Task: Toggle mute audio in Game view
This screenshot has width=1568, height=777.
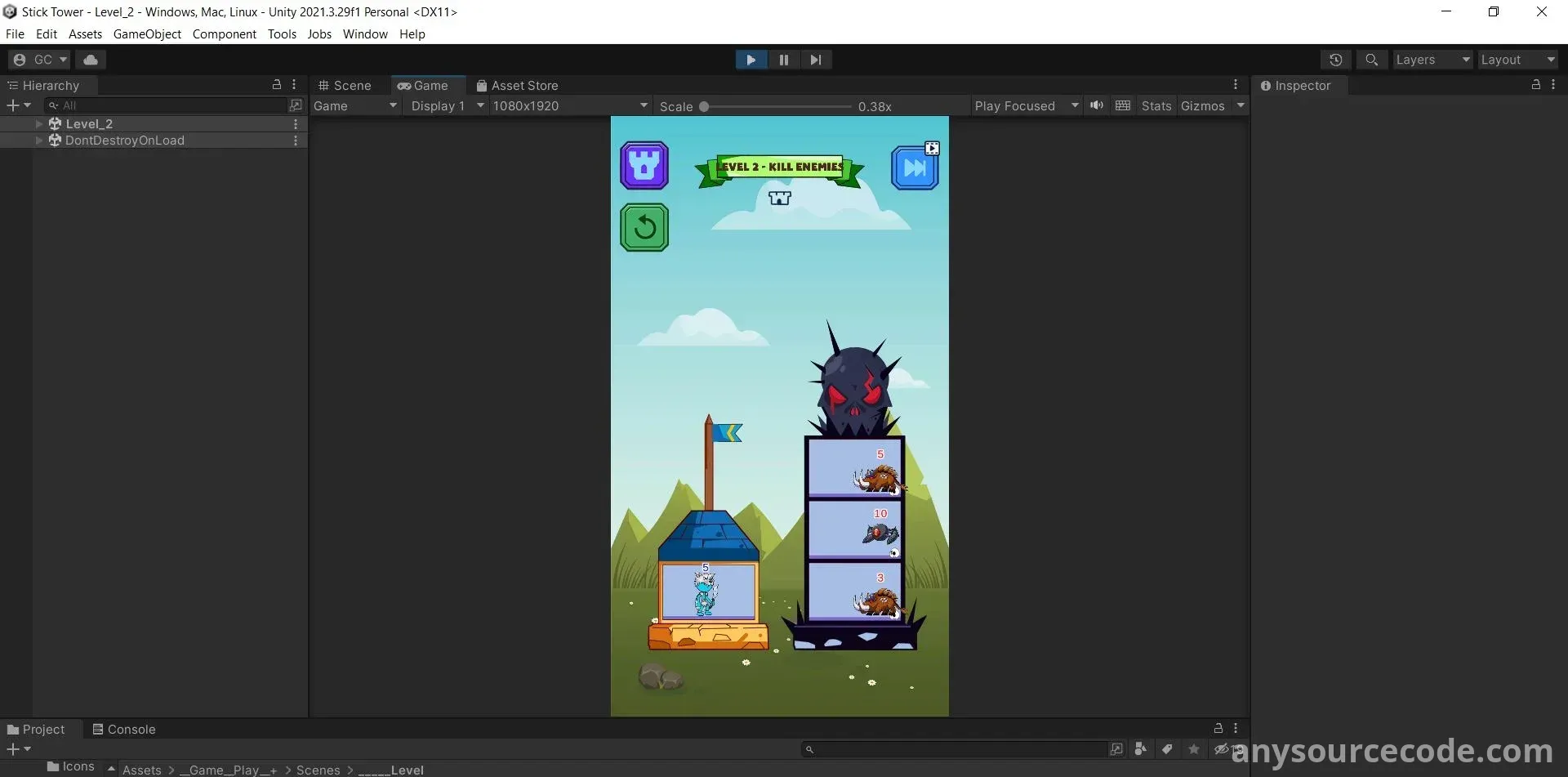Action: click(1096, 105)
